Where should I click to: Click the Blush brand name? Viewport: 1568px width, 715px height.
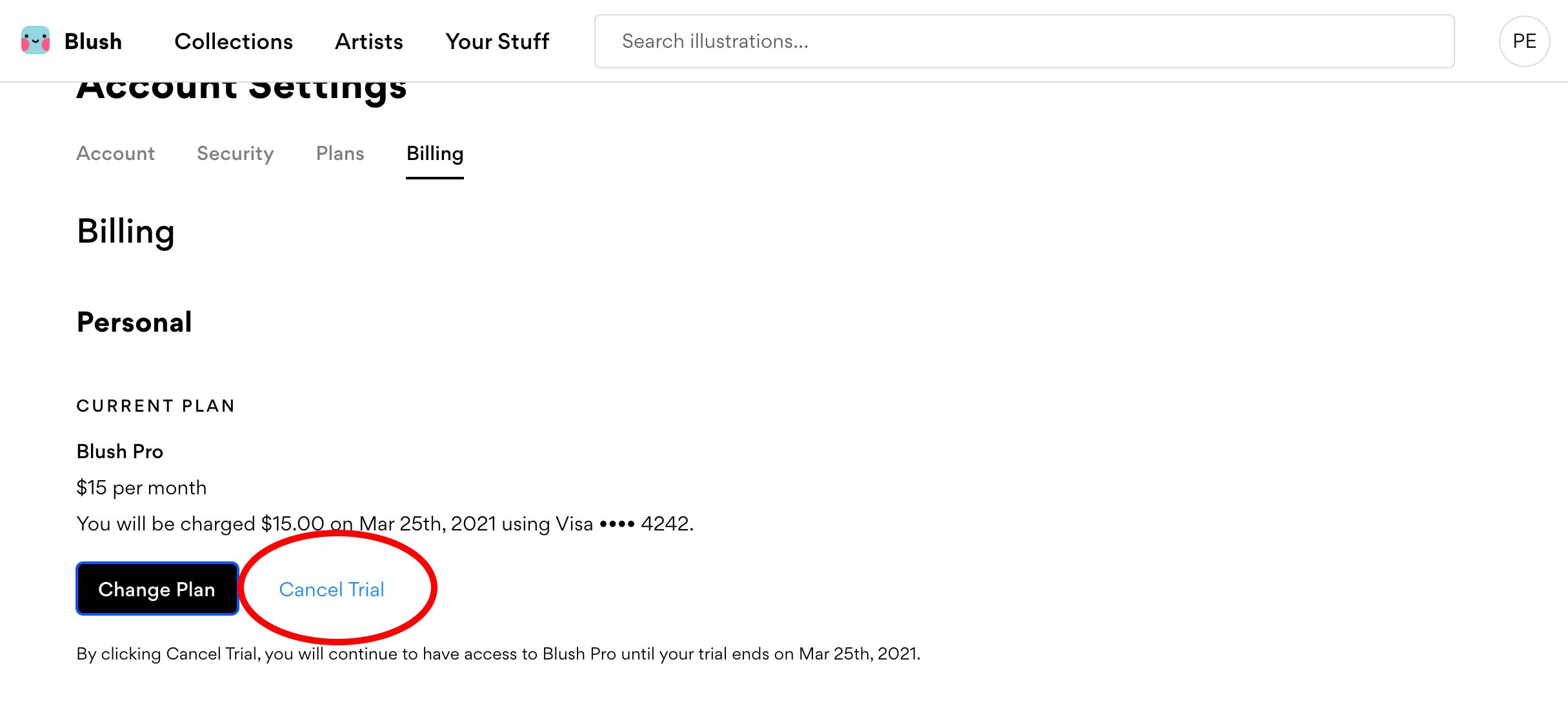93,41
